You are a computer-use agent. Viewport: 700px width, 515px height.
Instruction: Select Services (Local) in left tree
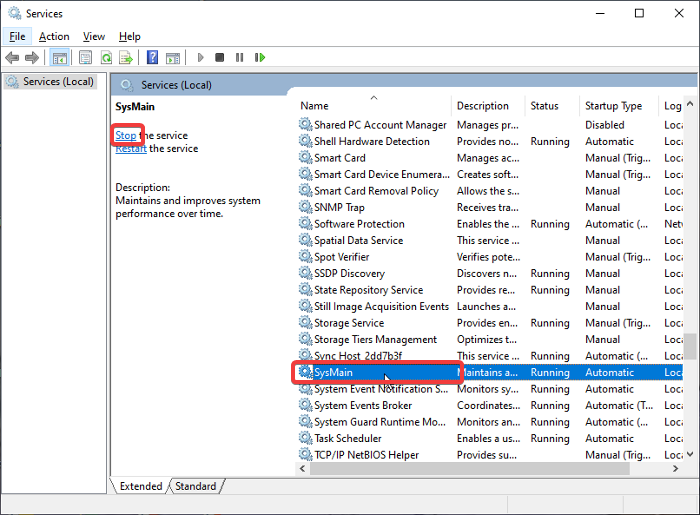click(57, 82)
